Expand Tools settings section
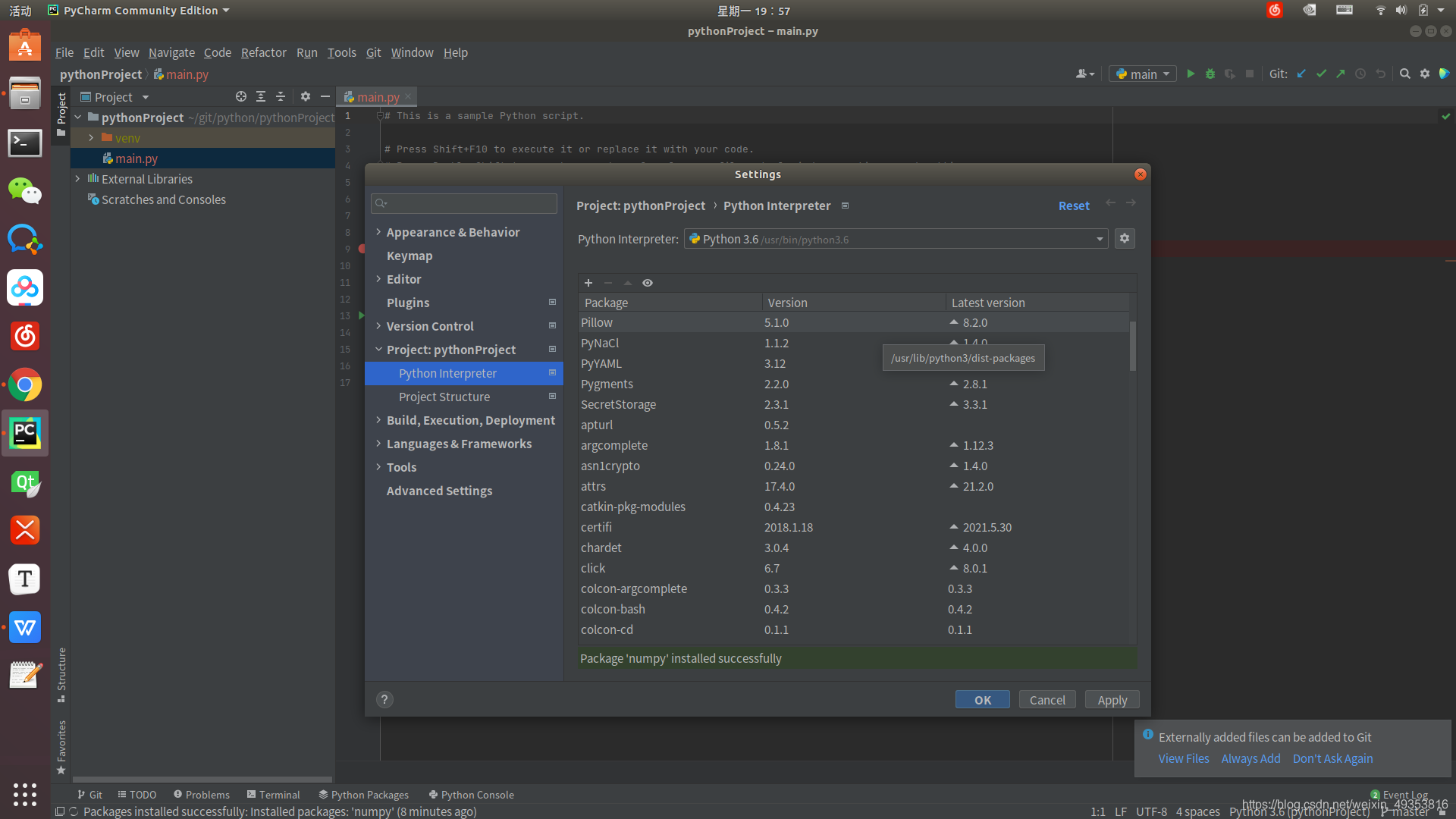Screen dimensions: 1456x819 [378, 466]
